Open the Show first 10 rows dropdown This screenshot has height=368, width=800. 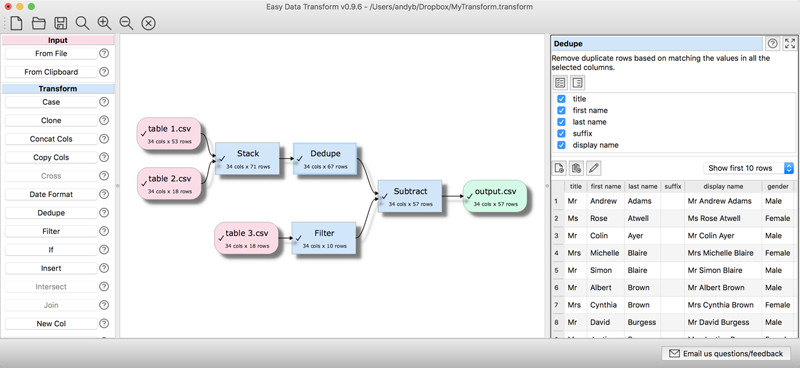point(748,168)
